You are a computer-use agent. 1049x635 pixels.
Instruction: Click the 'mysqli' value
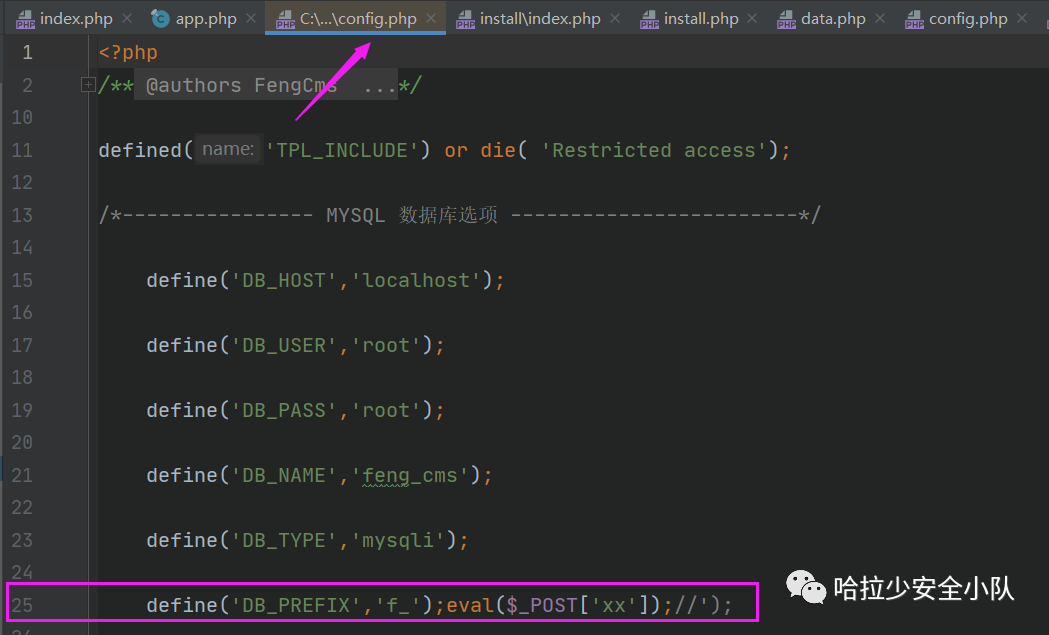(x=398, y=540)
